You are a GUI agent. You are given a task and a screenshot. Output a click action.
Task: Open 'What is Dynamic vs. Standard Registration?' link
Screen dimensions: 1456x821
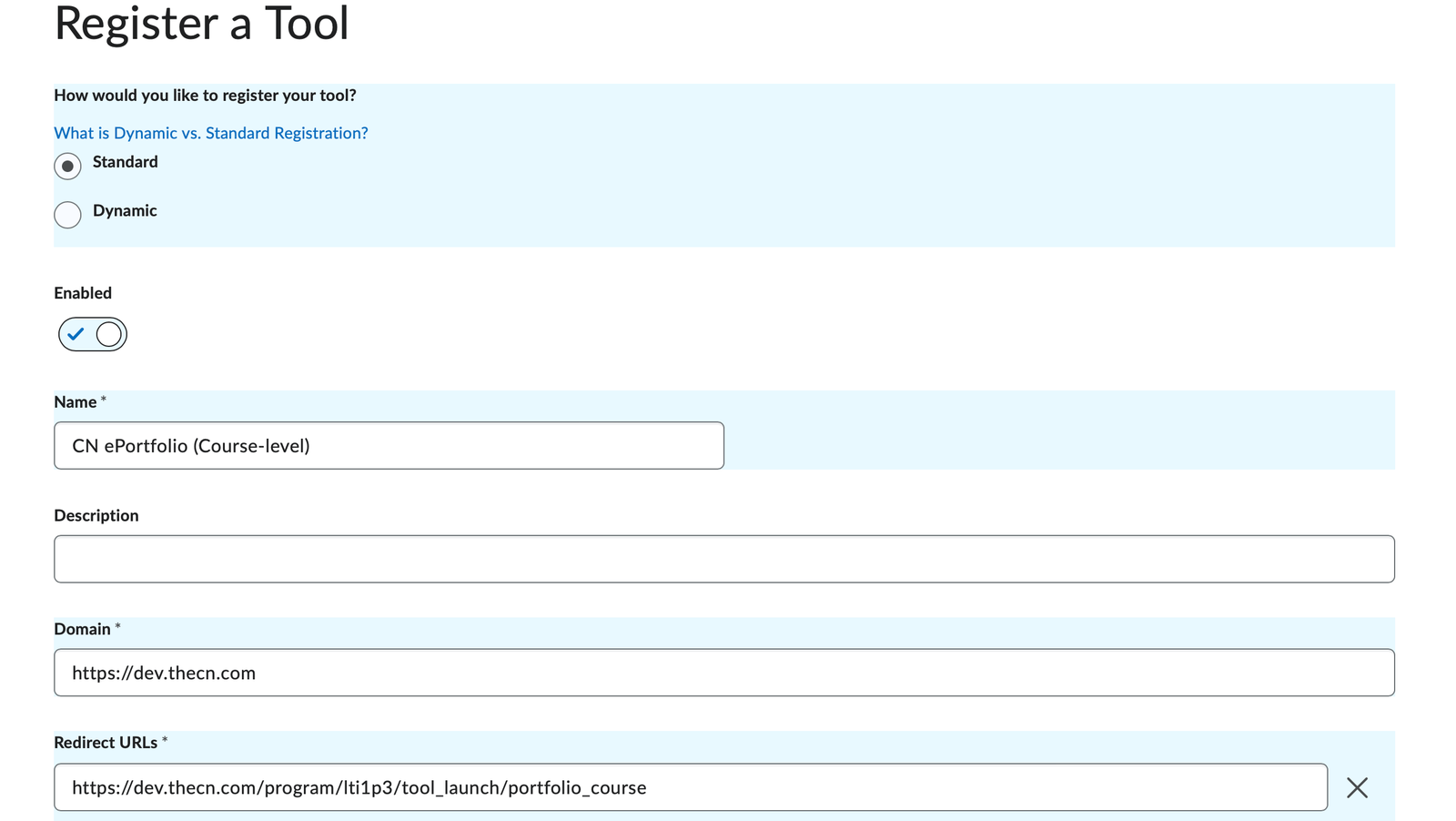point(211,133)
